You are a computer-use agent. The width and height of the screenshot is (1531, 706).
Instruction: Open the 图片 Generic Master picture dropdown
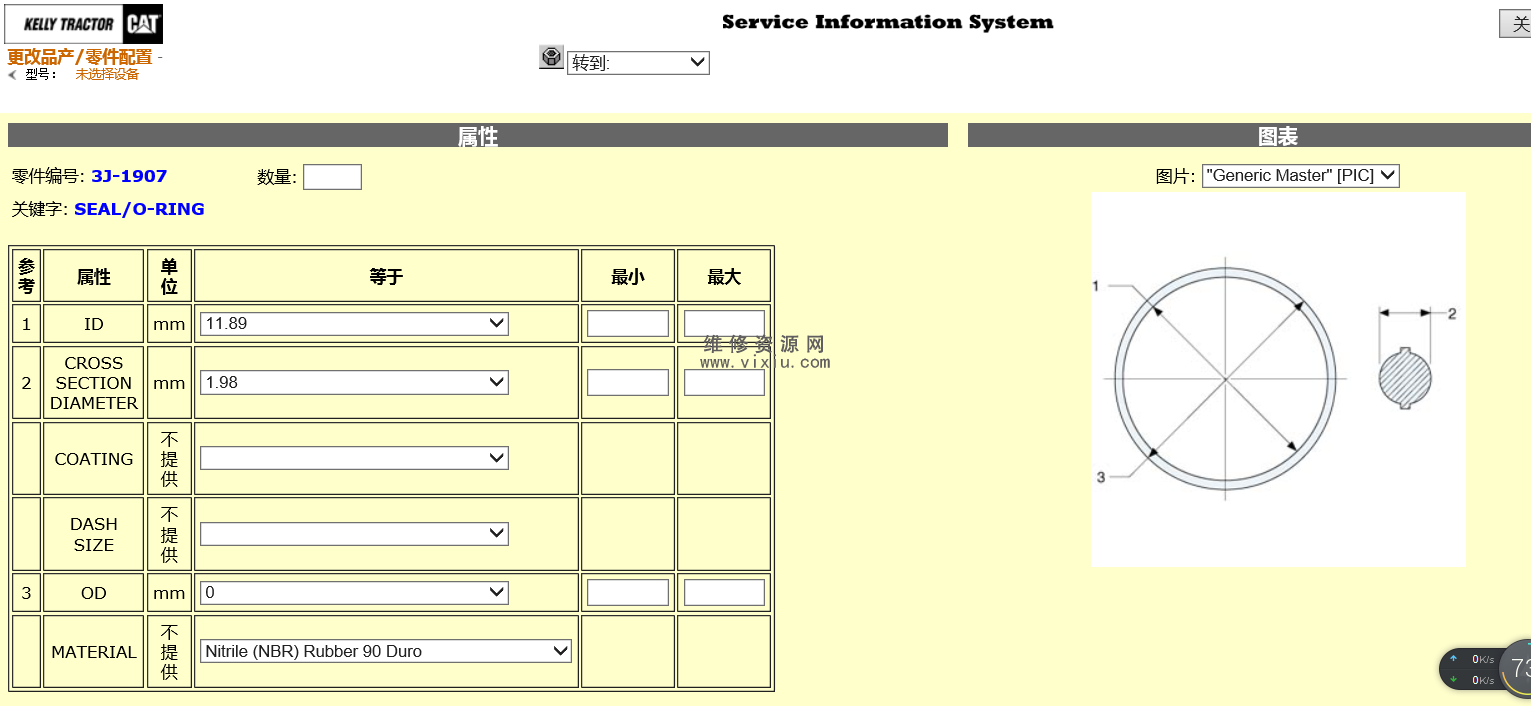[x=1300, y=175]
